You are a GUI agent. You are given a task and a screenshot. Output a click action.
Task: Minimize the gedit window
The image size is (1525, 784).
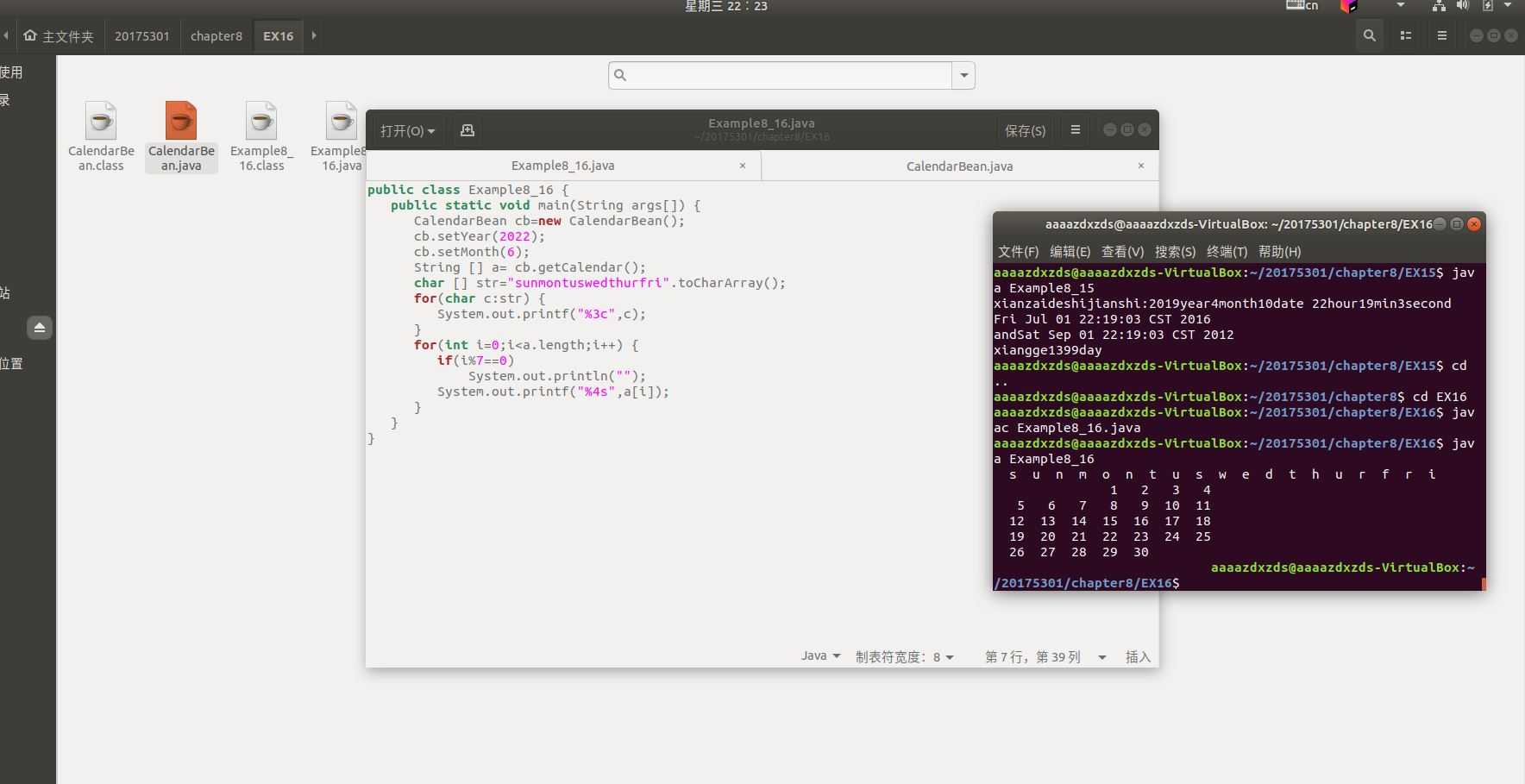coord(1110,129)
